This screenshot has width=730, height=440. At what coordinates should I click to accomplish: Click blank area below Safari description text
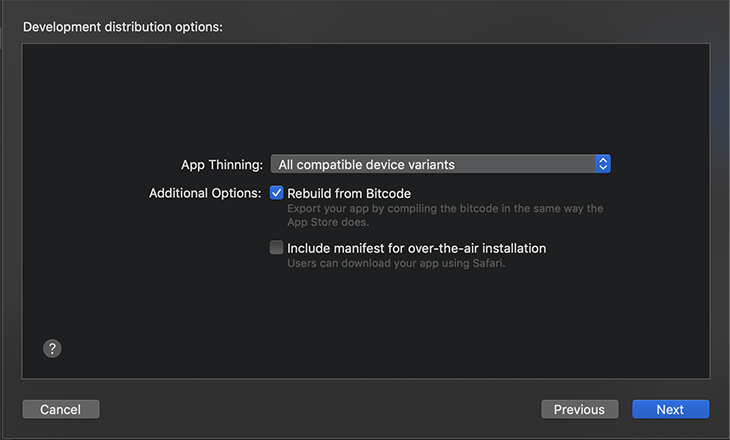click(396, 298)
